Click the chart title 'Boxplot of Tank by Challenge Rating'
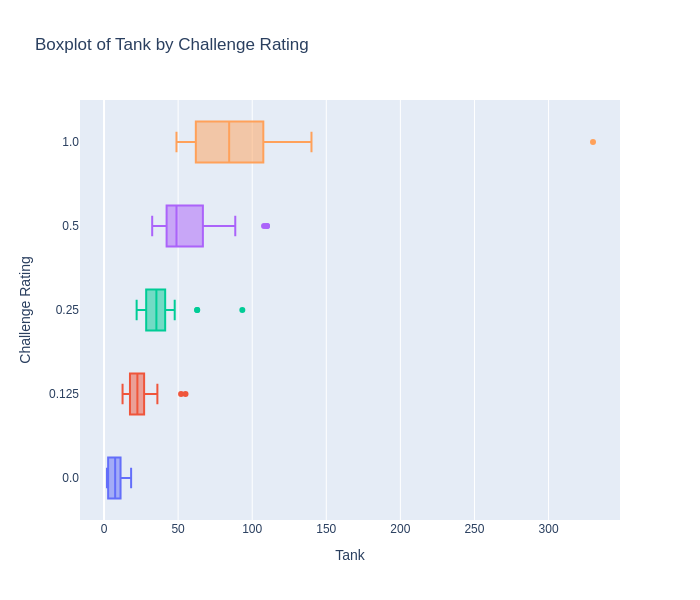This screenshot has width=700, height=600. click(172, 45)
